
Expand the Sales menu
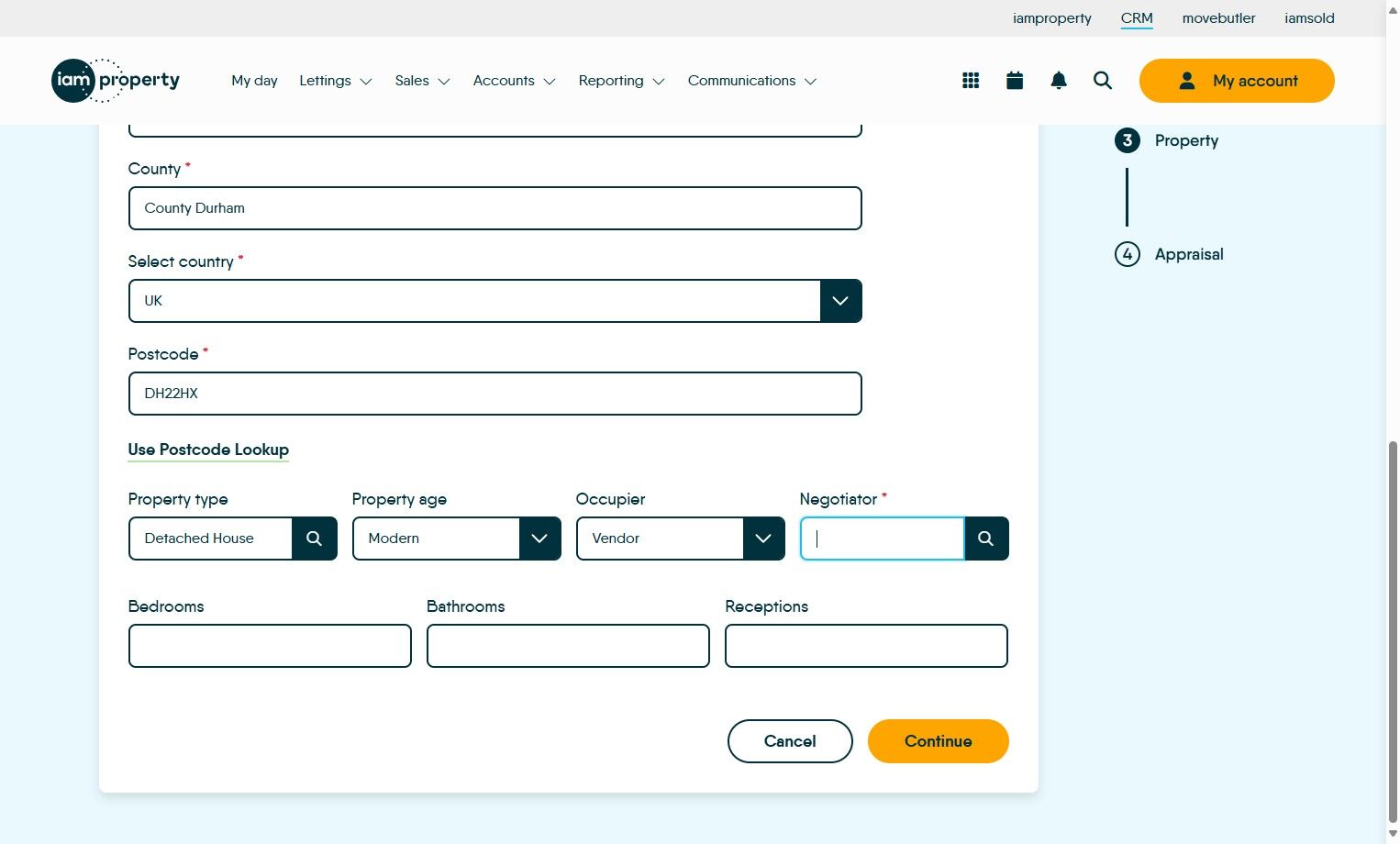423,81
